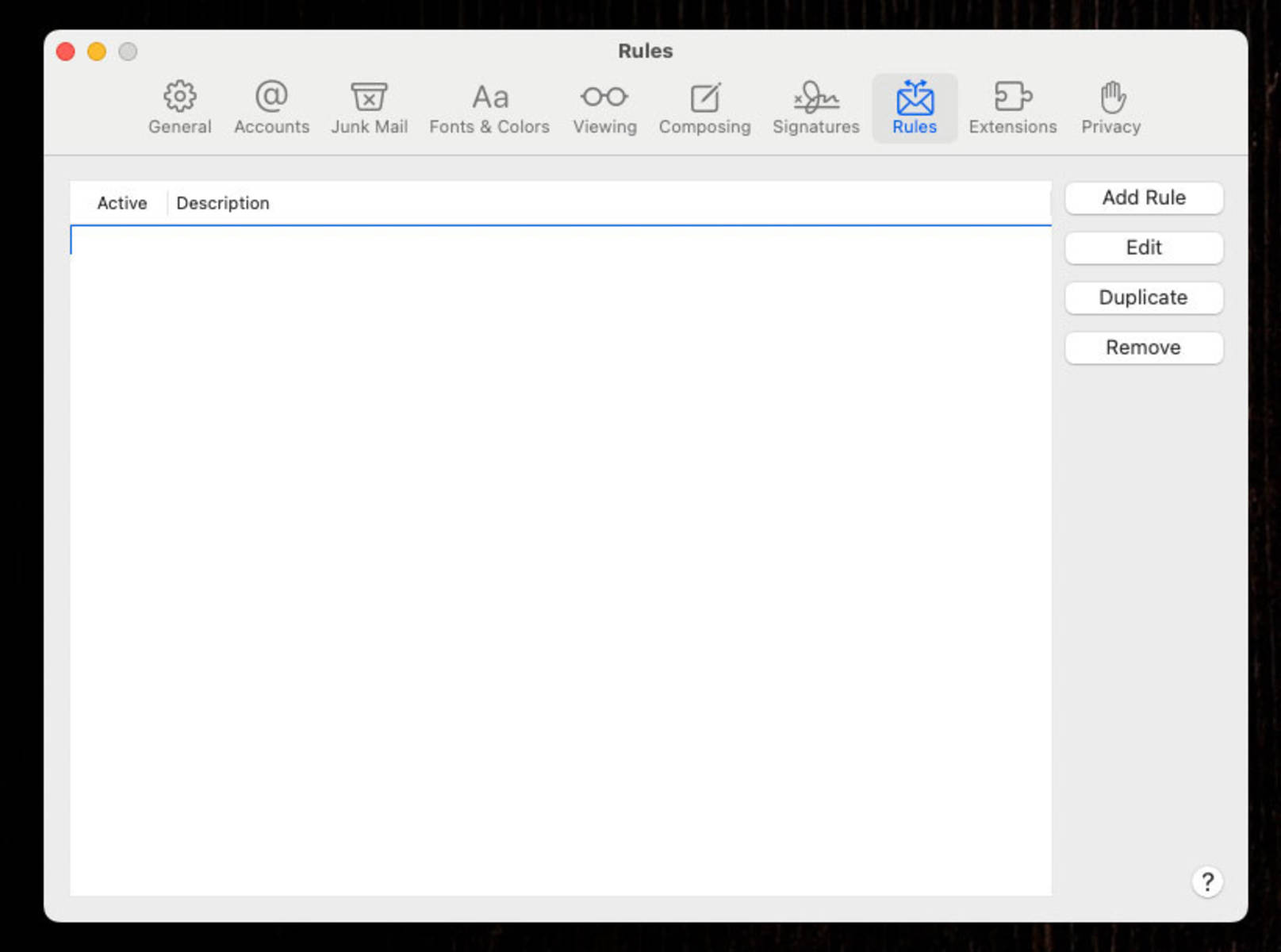Show the Privacy hand icon pane

(1110, 108)
